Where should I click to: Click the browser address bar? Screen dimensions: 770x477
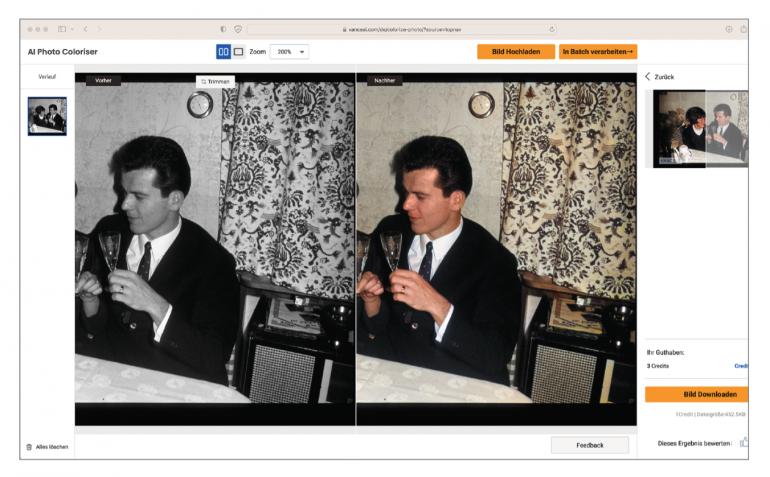click(x=402, y=29)
